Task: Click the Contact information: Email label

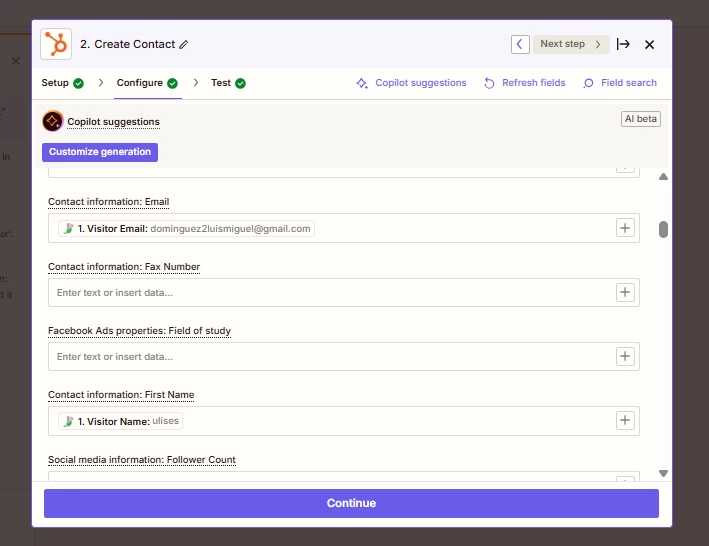Action: pyautogui.click(x=109, y=202)
